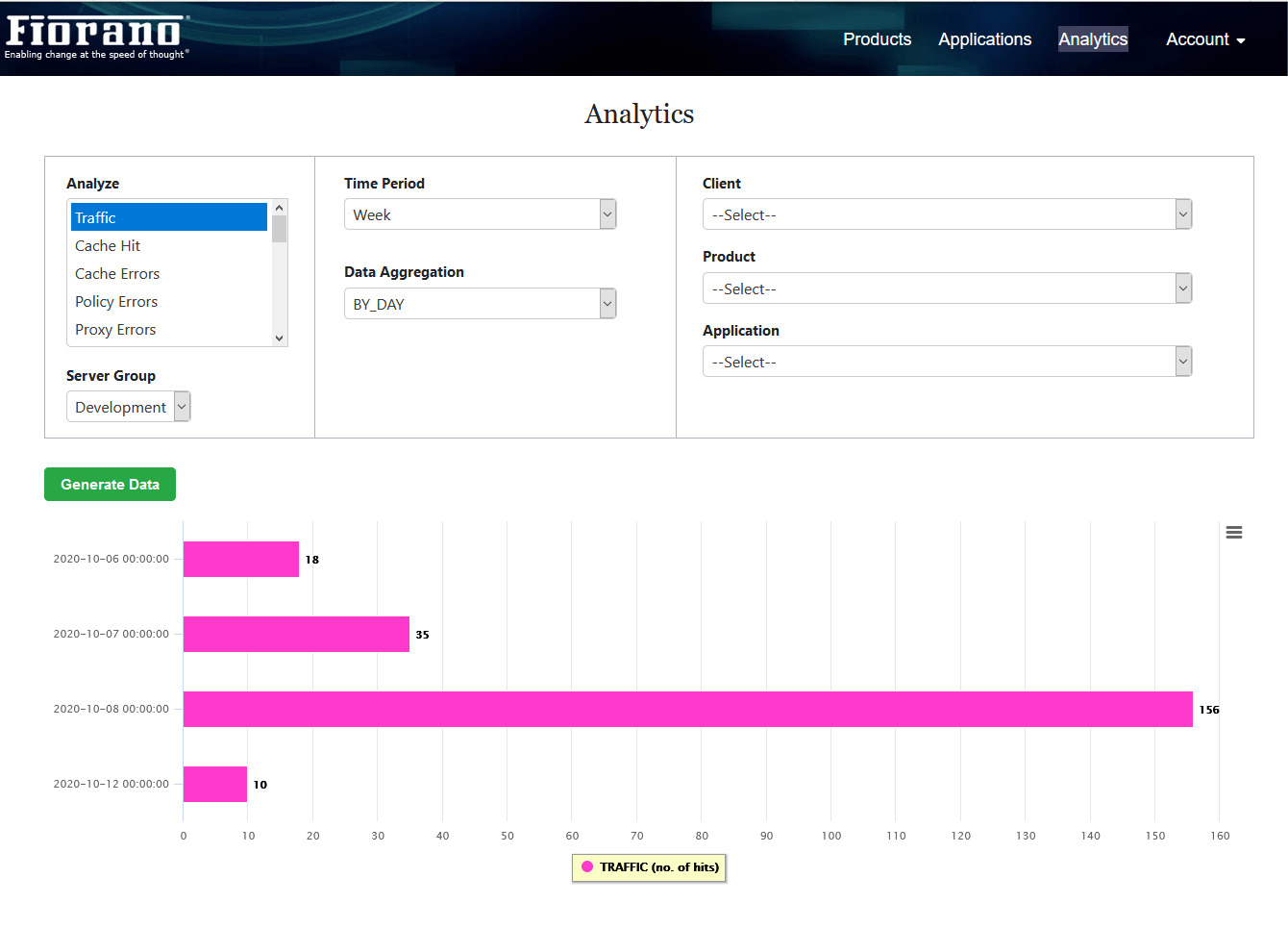Viewport: 1288px width, 928px height.
Task: Expand the Account menu
Action: click(x=1204, y=39)
